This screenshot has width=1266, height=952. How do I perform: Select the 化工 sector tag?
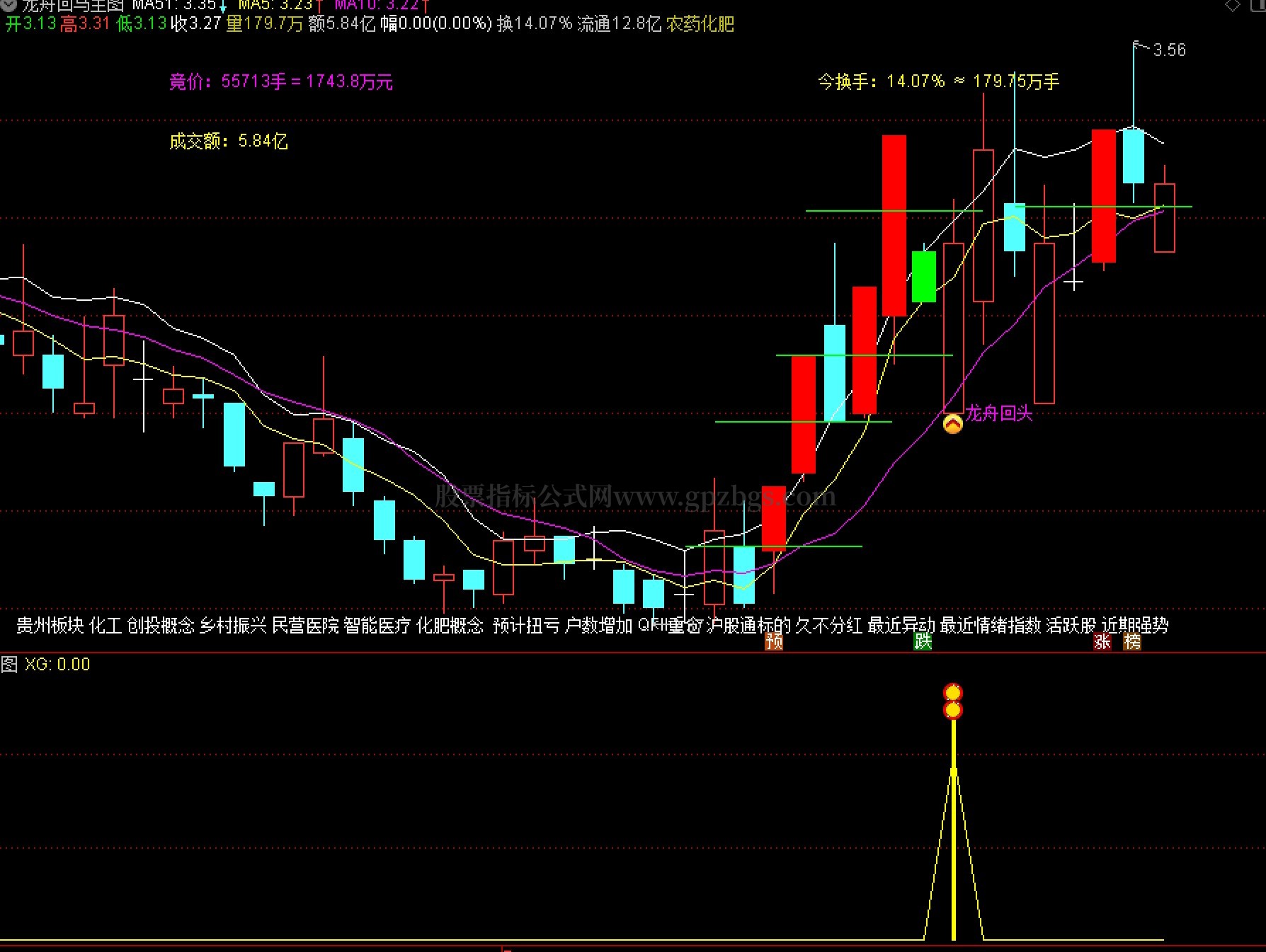click(105, 625)
